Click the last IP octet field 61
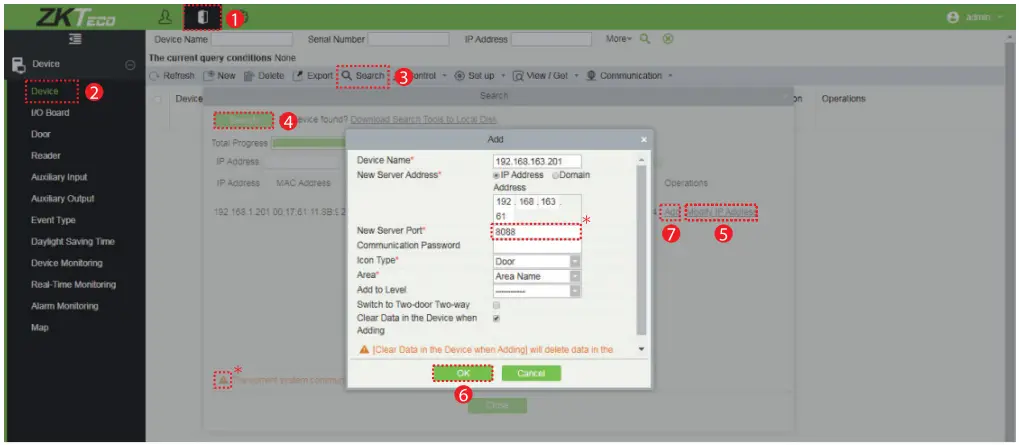The width and height of the screenshot is (1019, 445). [x=503, y=215]
